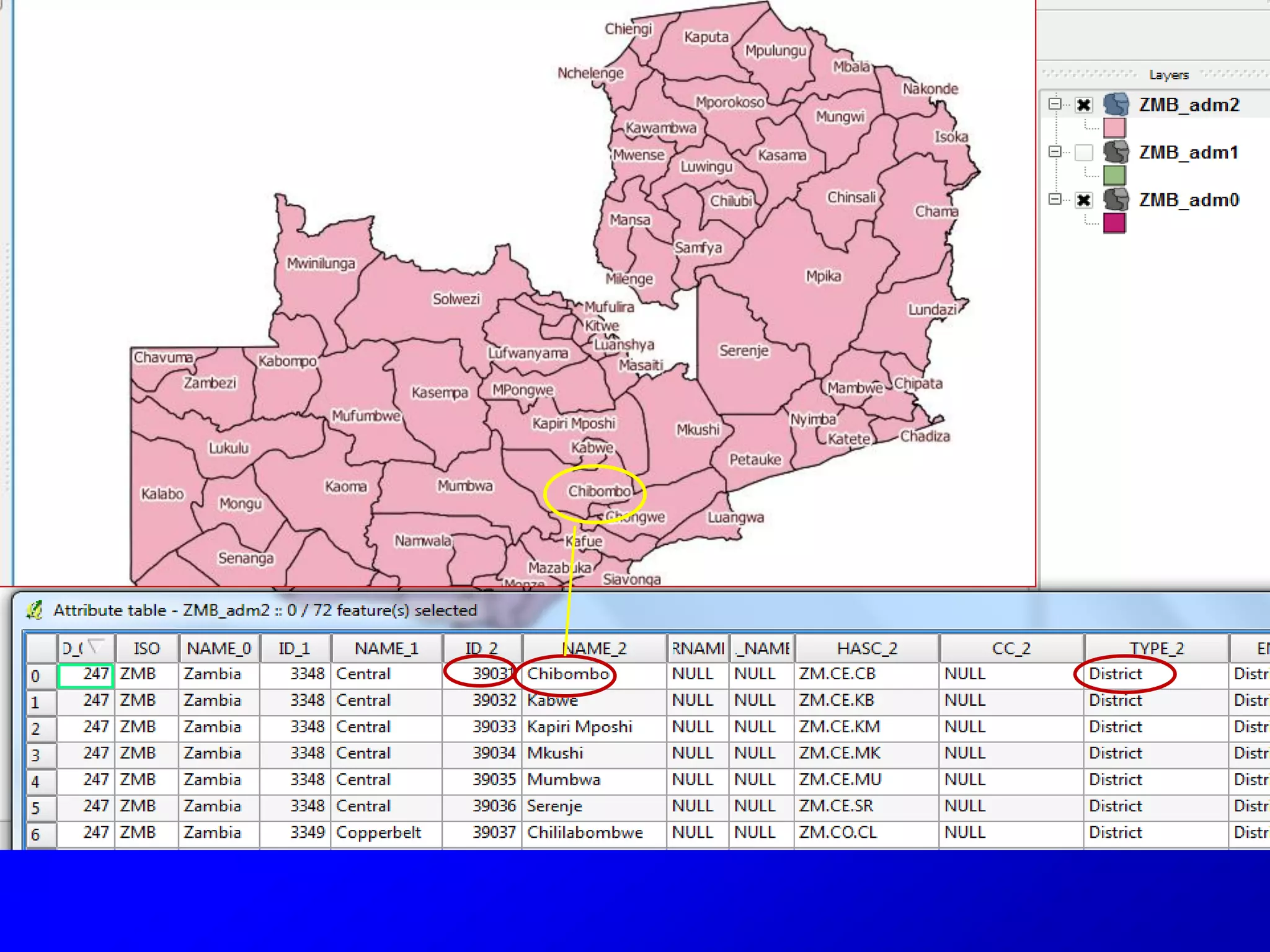Uncheck the ZMB_adm2 layer visibility checkbox
This screenshot has width=1270, height=952.
pos(1083,105)
